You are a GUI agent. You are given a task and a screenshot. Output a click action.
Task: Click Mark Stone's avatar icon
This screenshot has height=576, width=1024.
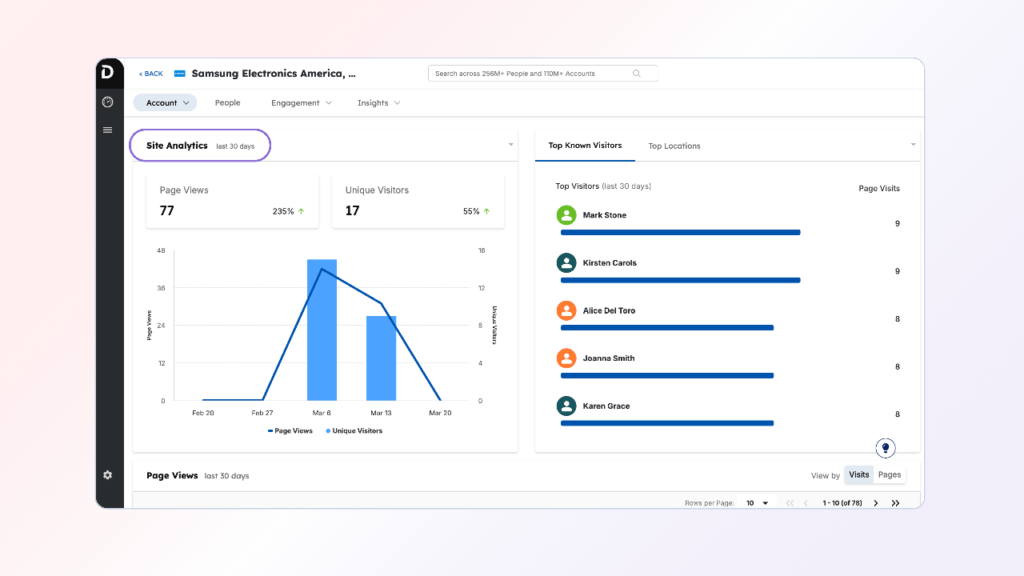tap(567, 215)
